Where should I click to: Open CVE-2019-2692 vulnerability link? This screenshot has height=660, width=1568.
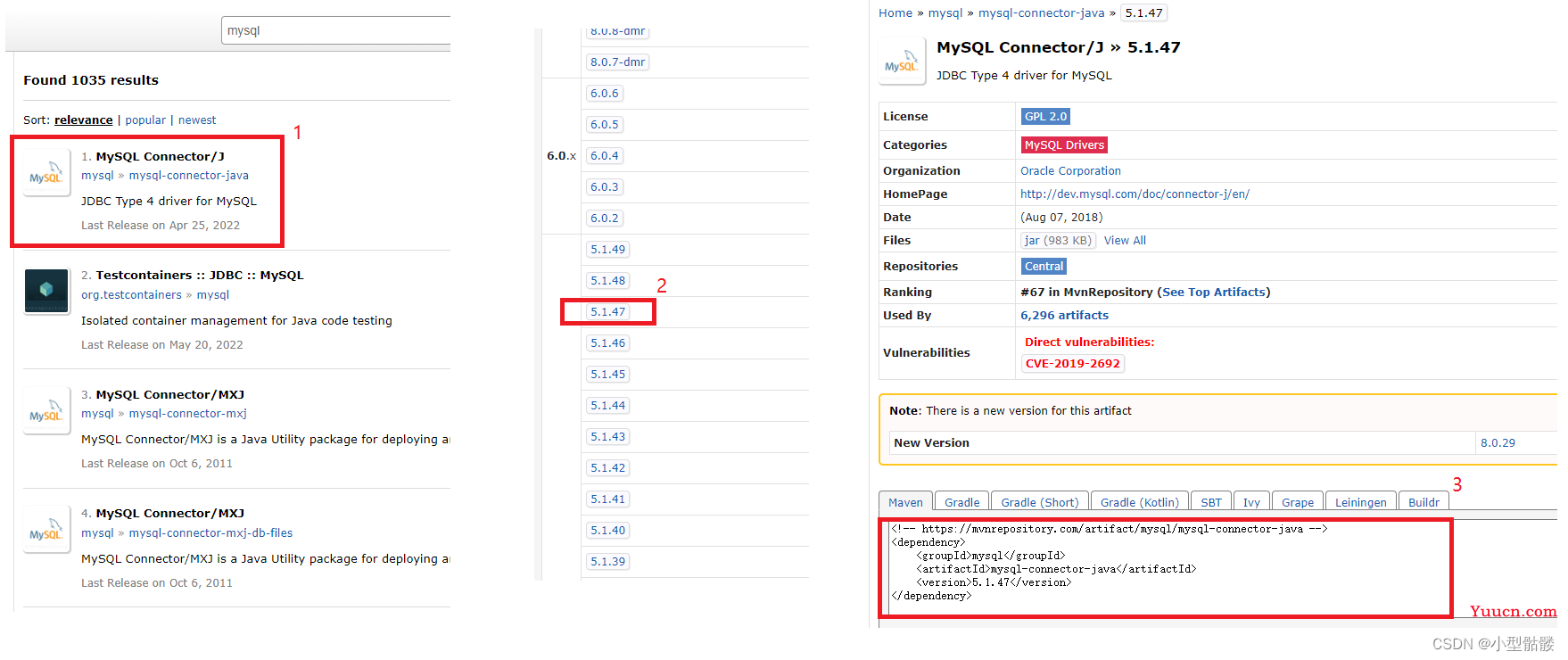coord(1072,364)
